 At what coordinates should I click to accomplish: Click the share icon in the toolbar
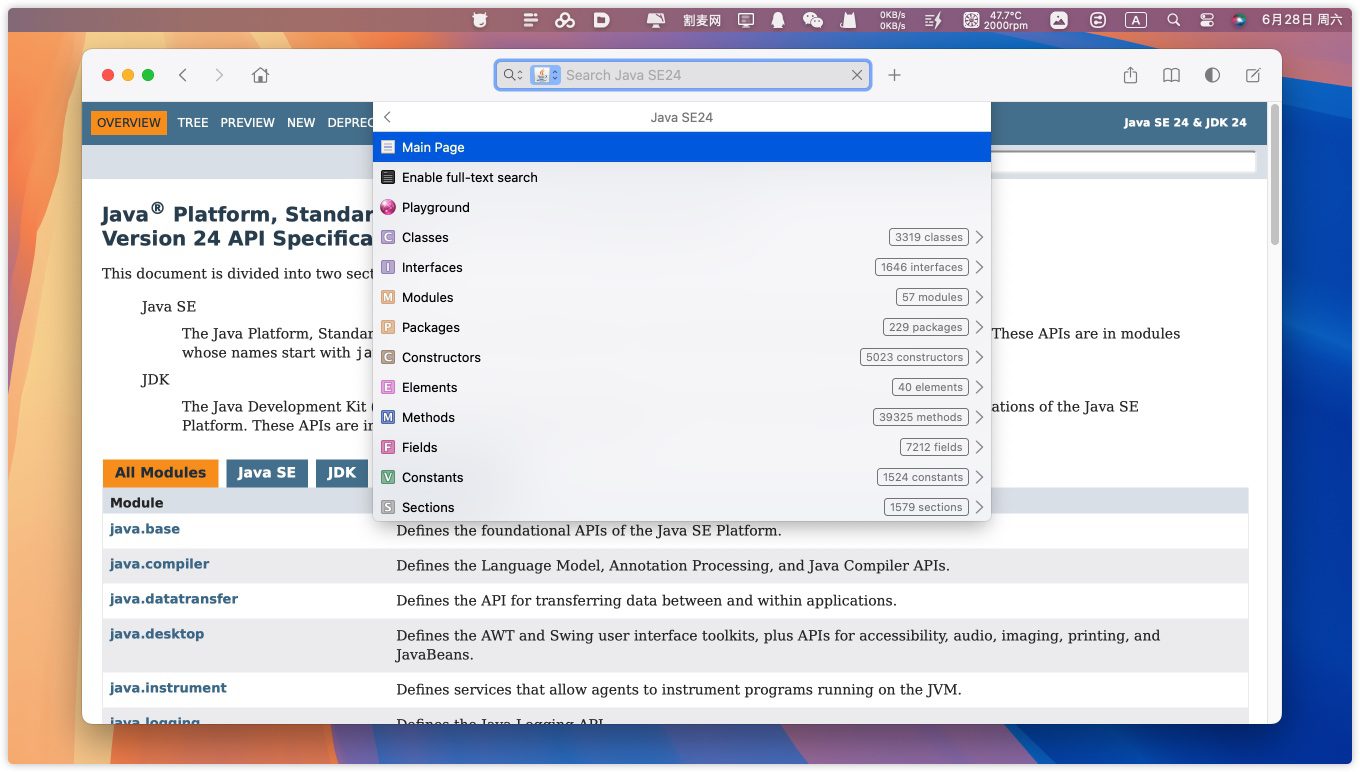(1130, 75)
